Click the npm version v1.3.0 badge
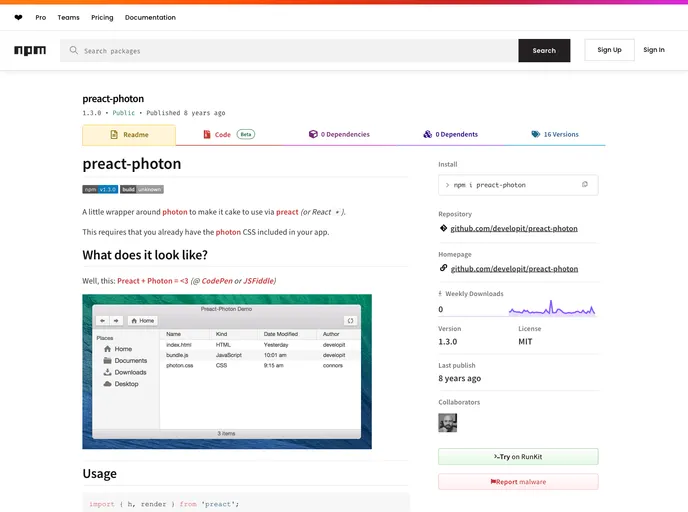The width and height of the screenshot is (688, 512). click(x=100, y=189)
